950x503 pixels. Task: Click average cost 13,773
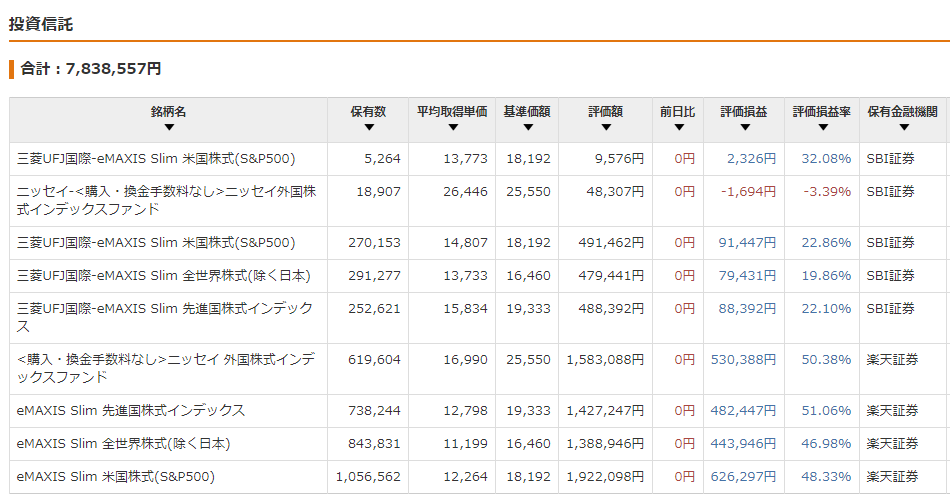465,159
